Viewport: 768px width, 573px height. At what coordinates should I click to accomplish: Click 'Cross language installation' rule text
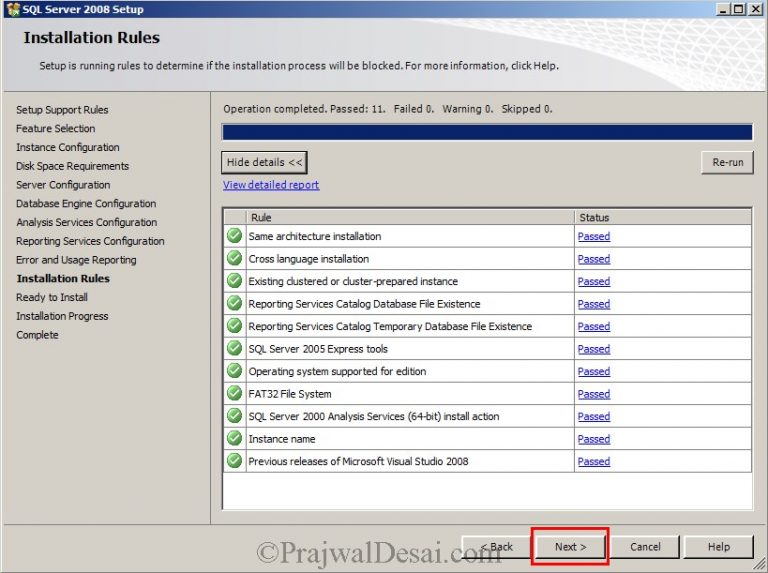tap(309, 259)
